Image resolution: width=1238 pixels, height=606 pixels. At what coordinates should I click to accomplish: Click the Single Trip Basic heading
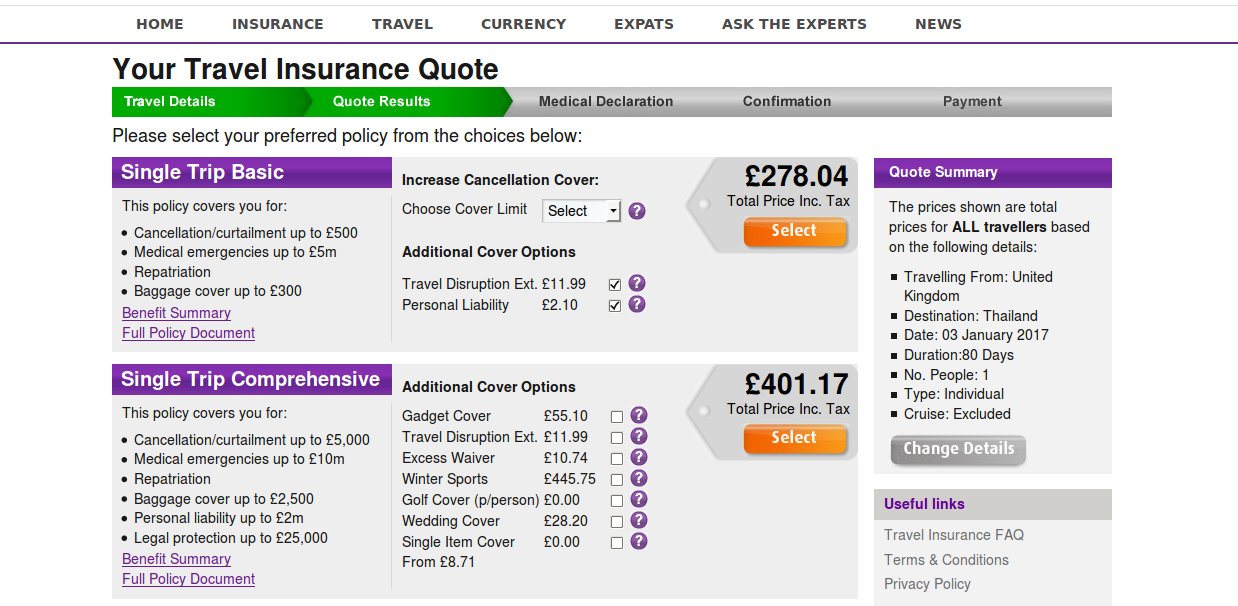tap(202, 172)
